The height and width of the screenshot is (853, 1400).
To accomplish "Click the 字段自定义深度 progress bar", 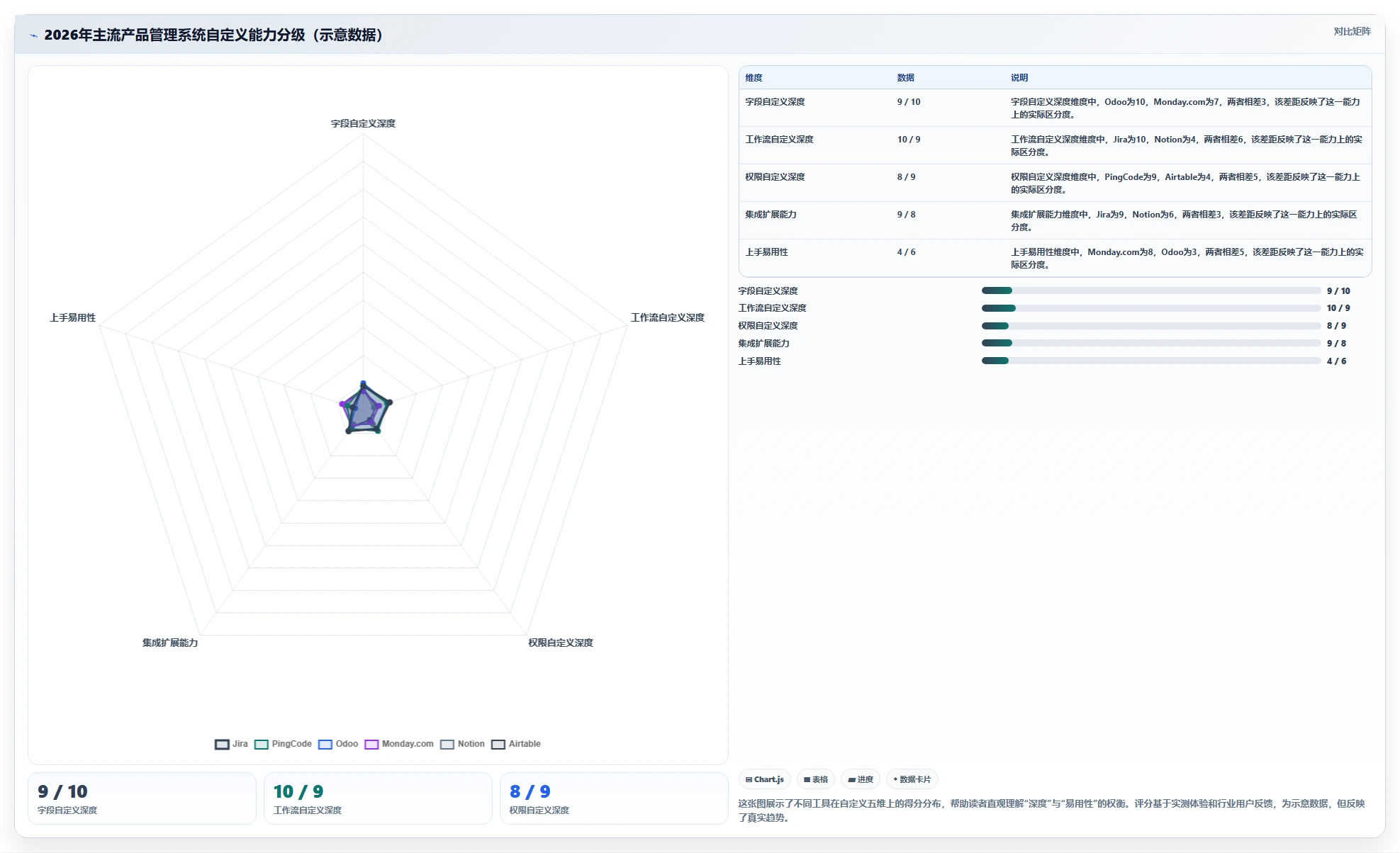I will [1151, 290].
